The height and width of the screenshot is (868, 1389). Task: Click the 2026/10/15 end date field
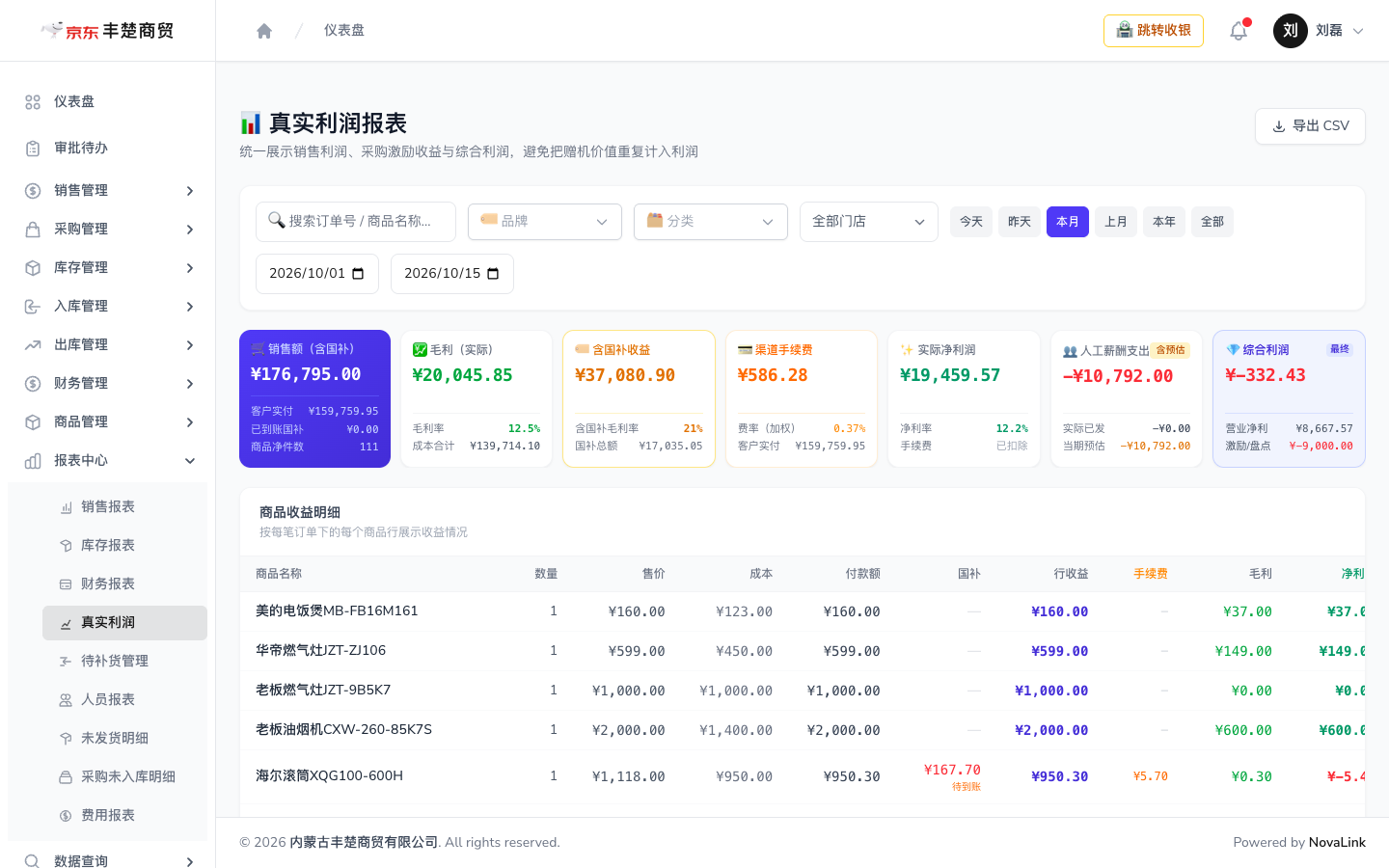[x=452, y=274]
